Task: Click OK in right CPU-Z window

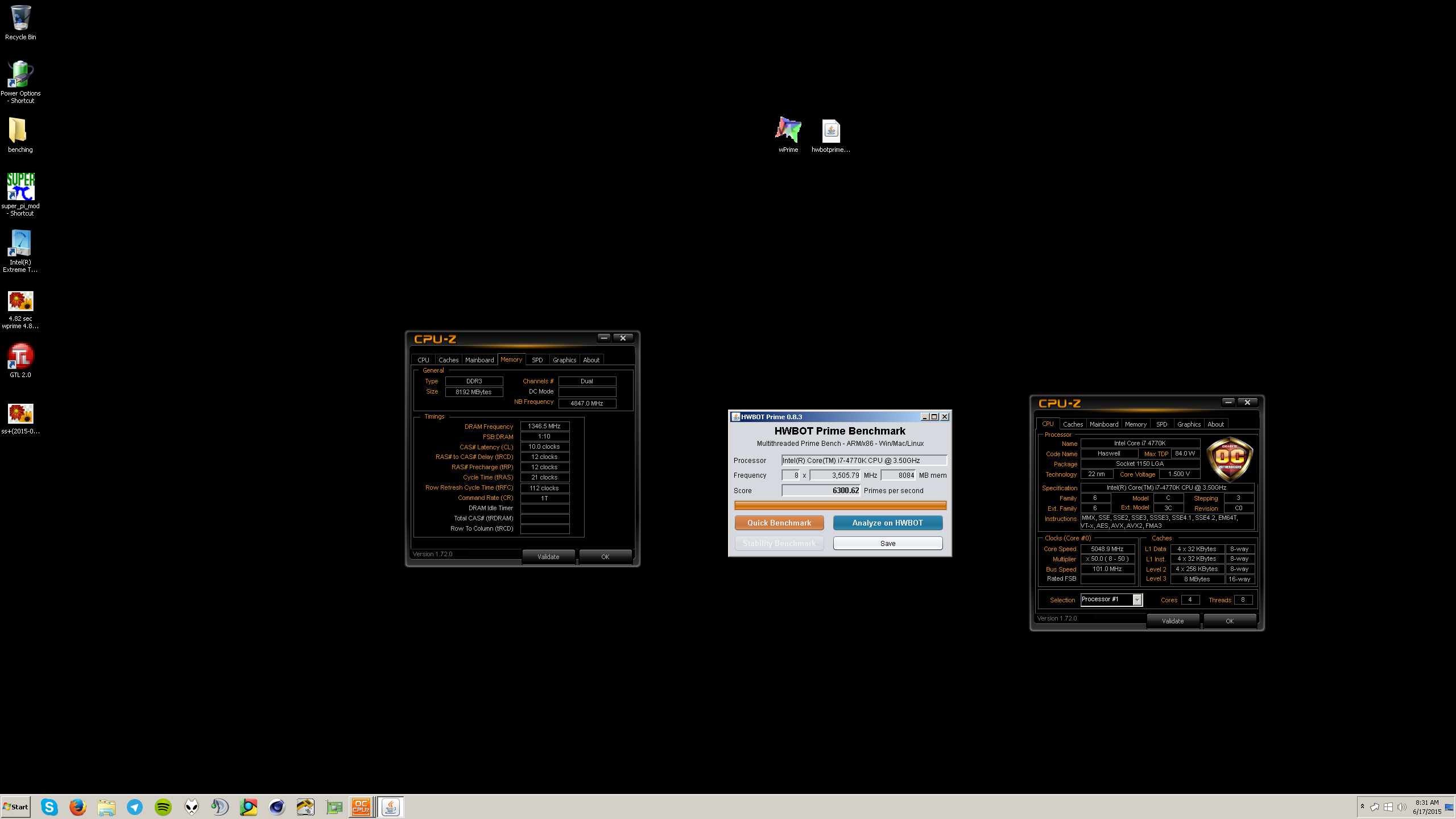Action: click(1230, 621)
